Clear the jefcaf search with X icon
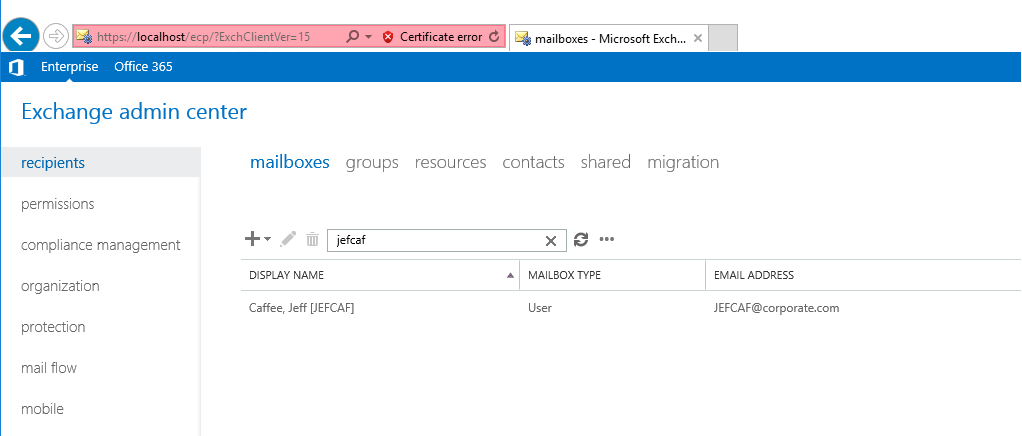Screen dimensions: 1022x436 click(x=551, y=240)
